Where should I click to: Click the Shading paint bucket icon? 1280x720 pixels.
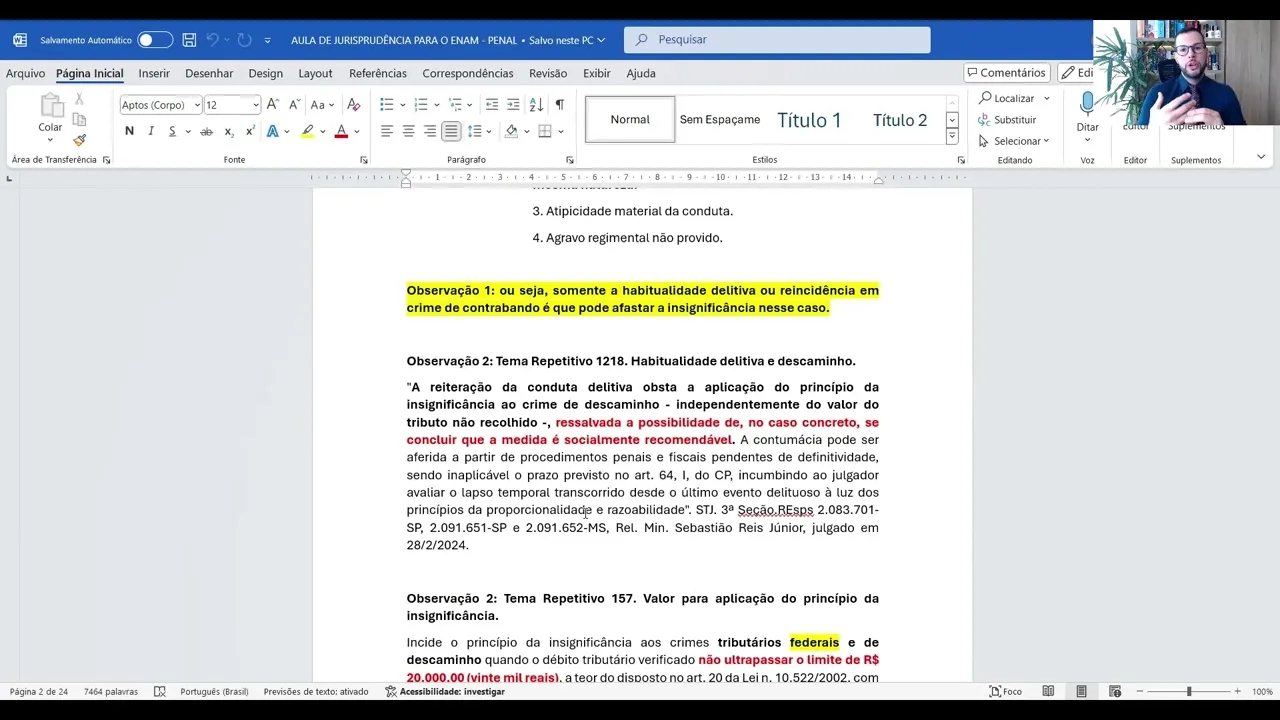tap(511, 131)
